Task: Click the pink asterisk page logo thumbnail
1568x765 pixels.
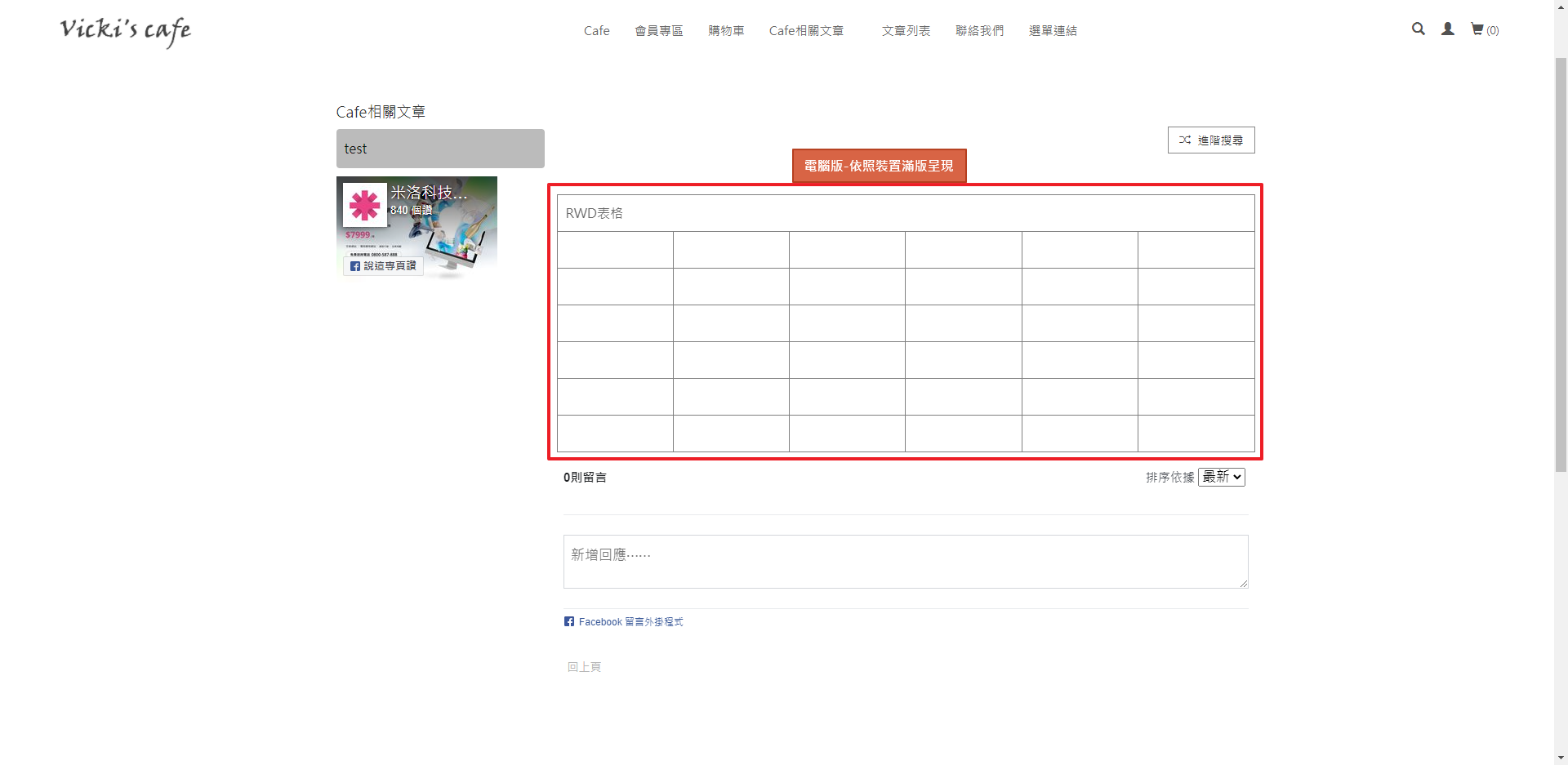Action: pyautogui.click(x=364, y=205)
